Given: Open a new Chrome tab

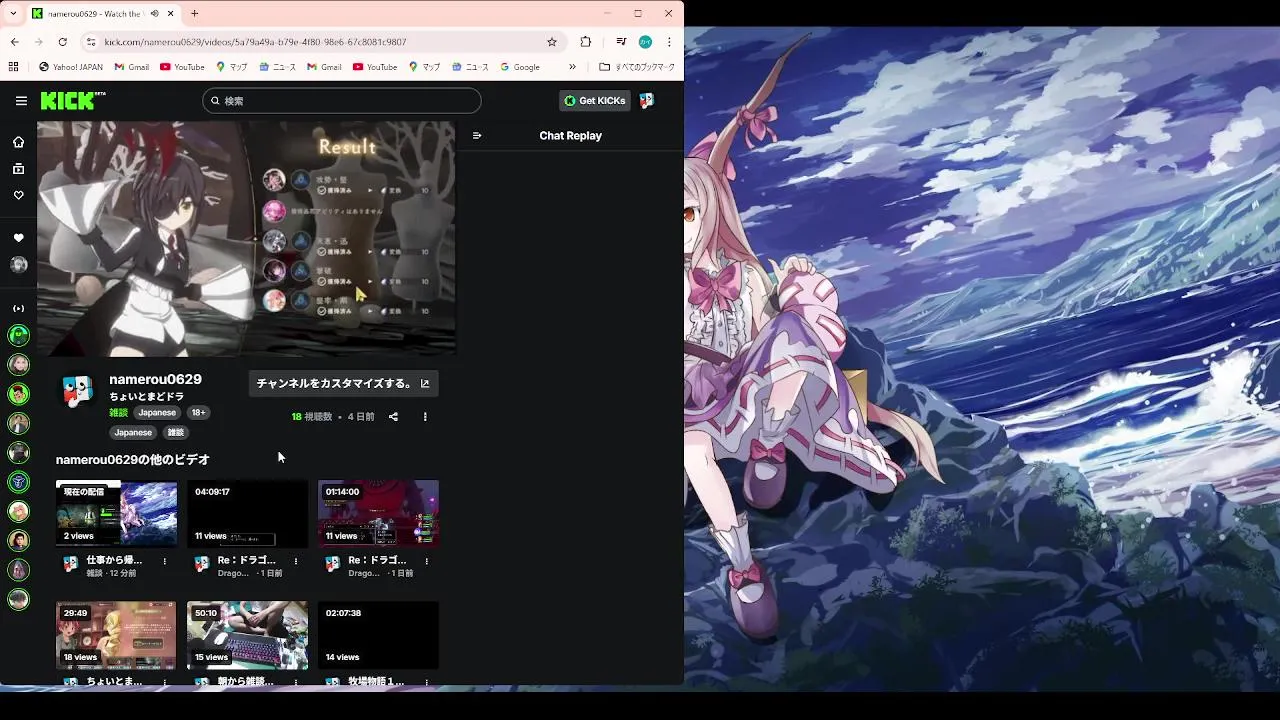Looking at the screenshot, I should pos(194,14).
